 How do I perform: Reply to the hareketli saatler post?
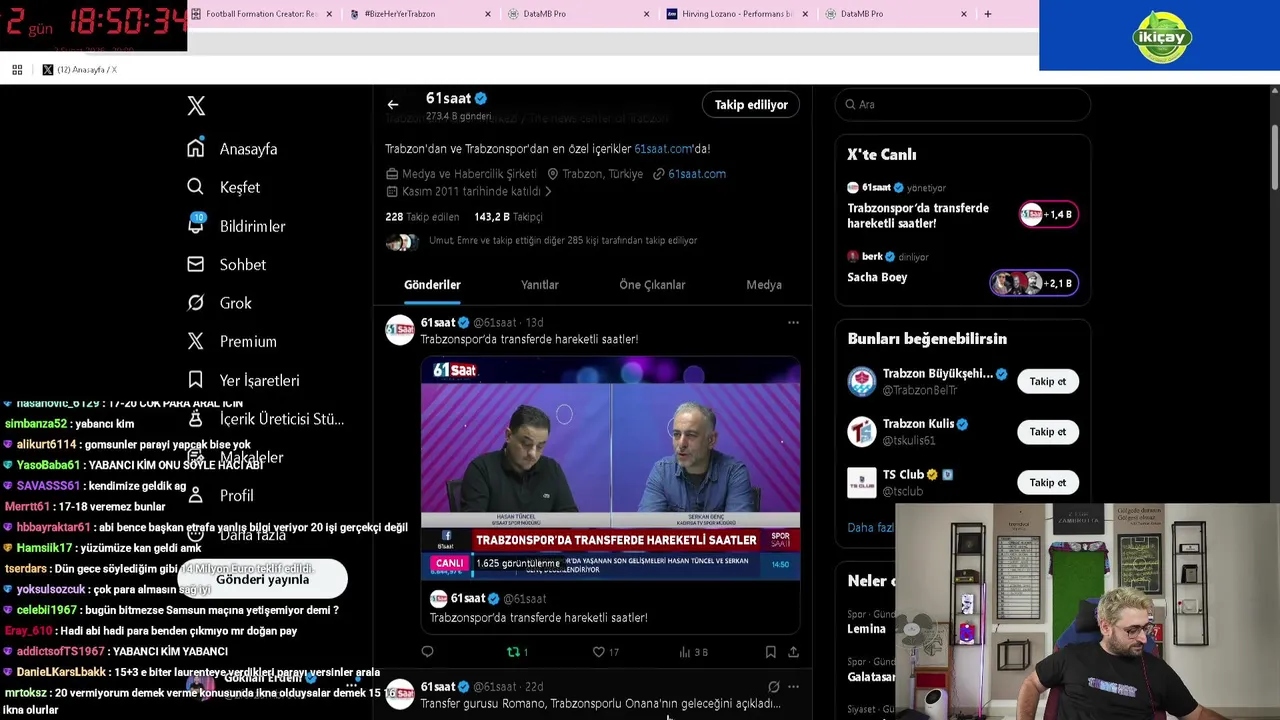[x=428, y=652]
